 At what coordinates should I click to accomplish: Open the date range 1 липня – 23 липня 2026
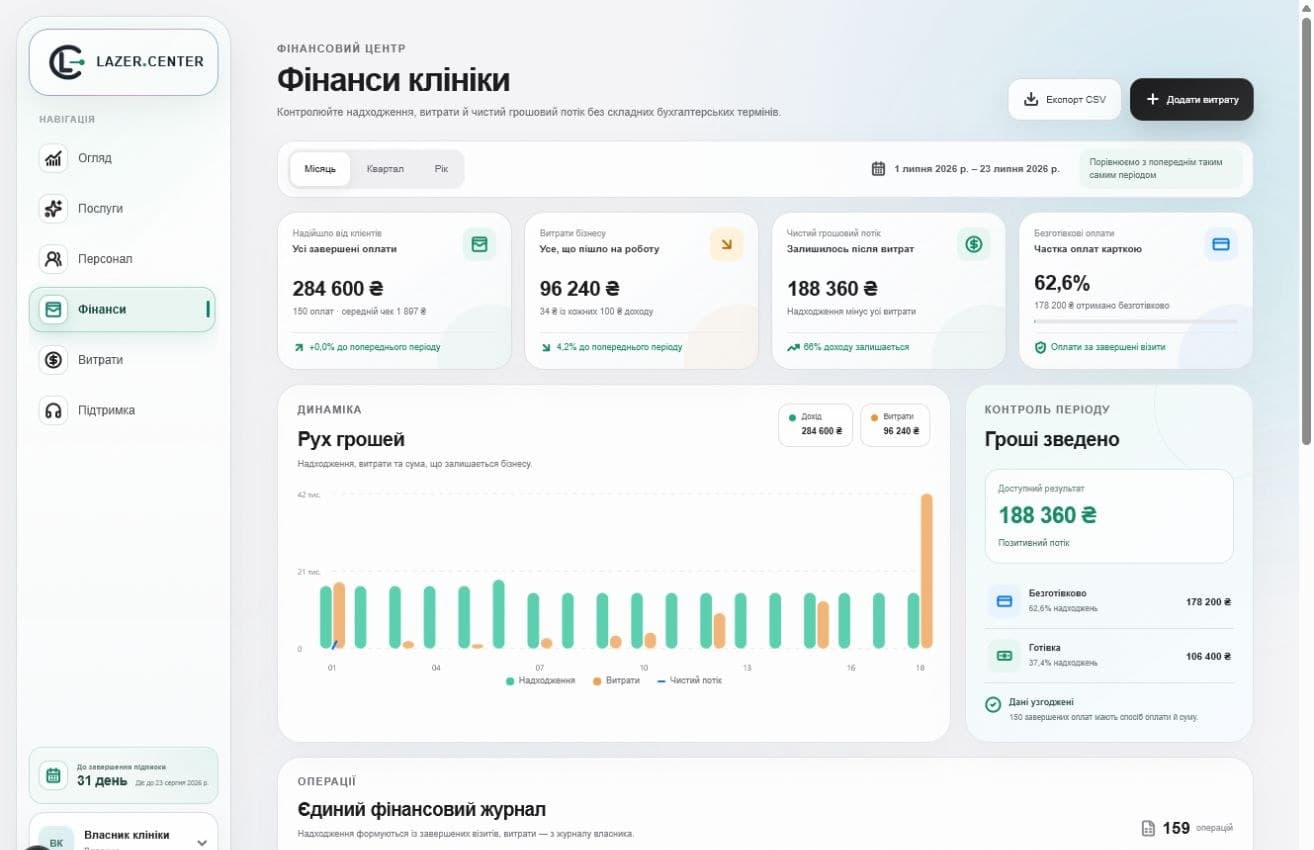tap(965, 168)
